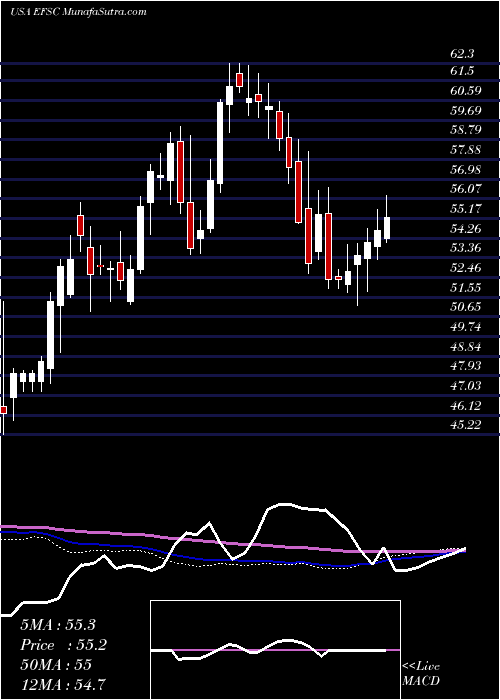Screen dimensions: 500x700
Task: Select the 62.3 price axis label
Action: [x=462, y=54]
